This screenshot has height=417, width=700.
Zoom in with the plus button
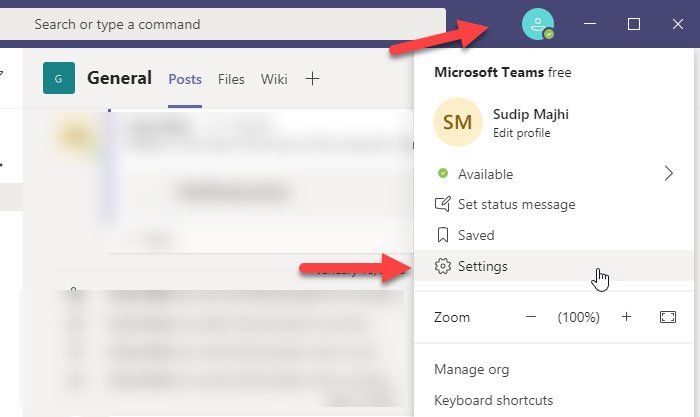click(x=626, y=317)
